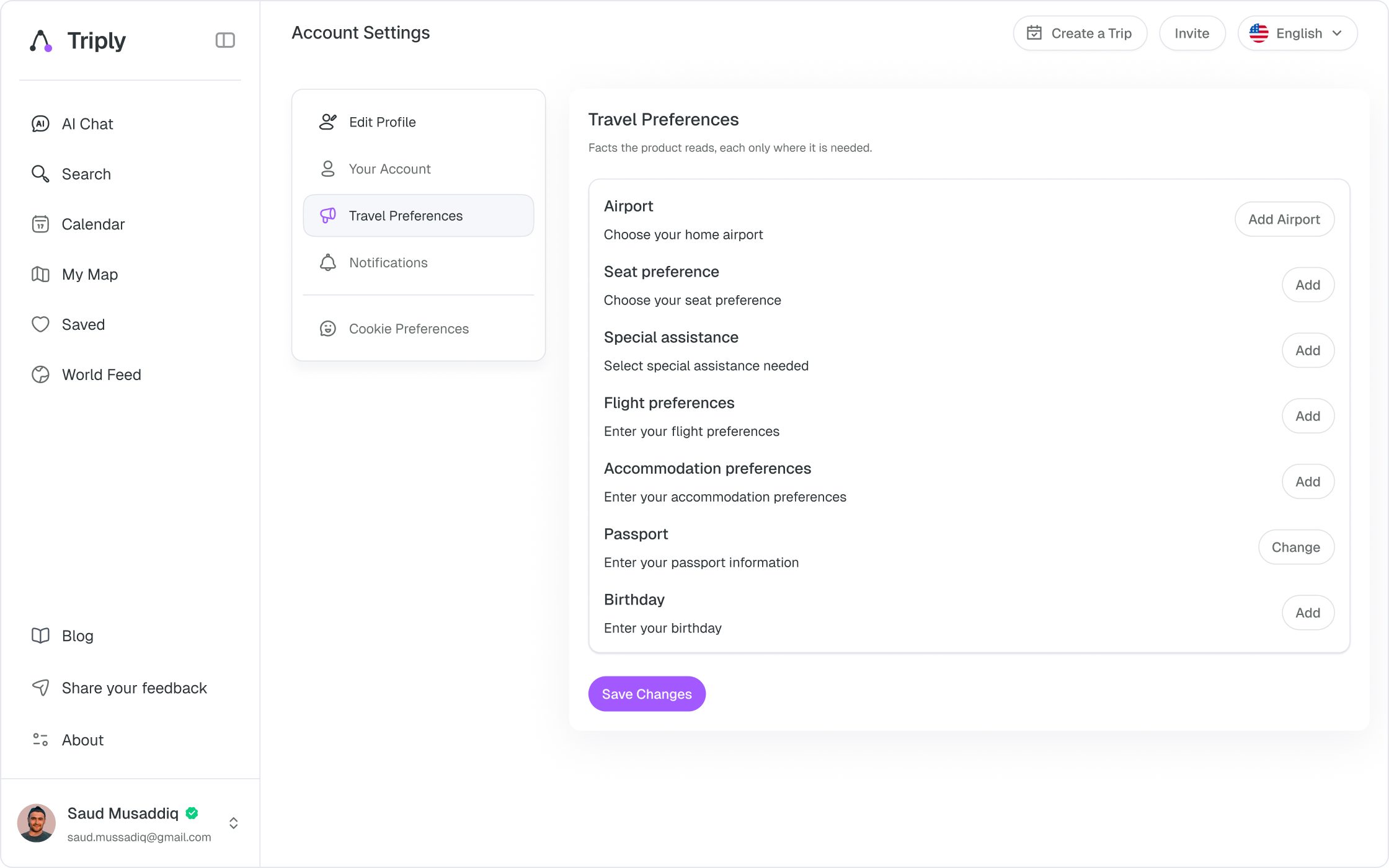Open the Cookie Preferences settings tab
The height and width of the screenshot is (868, 1389).
point(419,329)
